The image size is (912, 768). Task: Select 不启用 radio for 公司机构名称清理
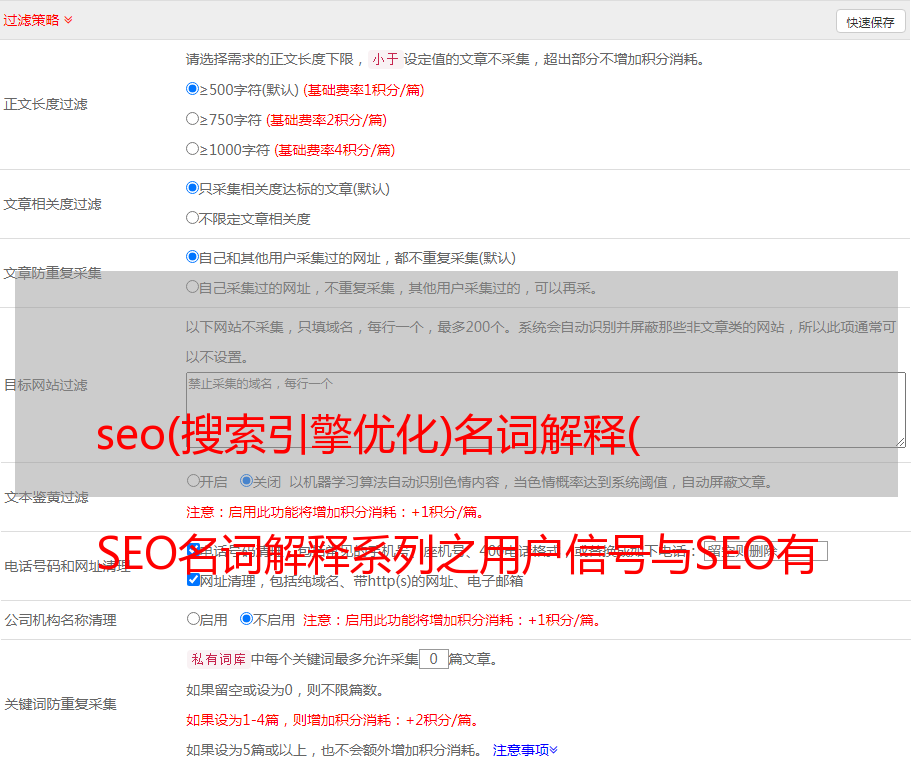point(246,618)
